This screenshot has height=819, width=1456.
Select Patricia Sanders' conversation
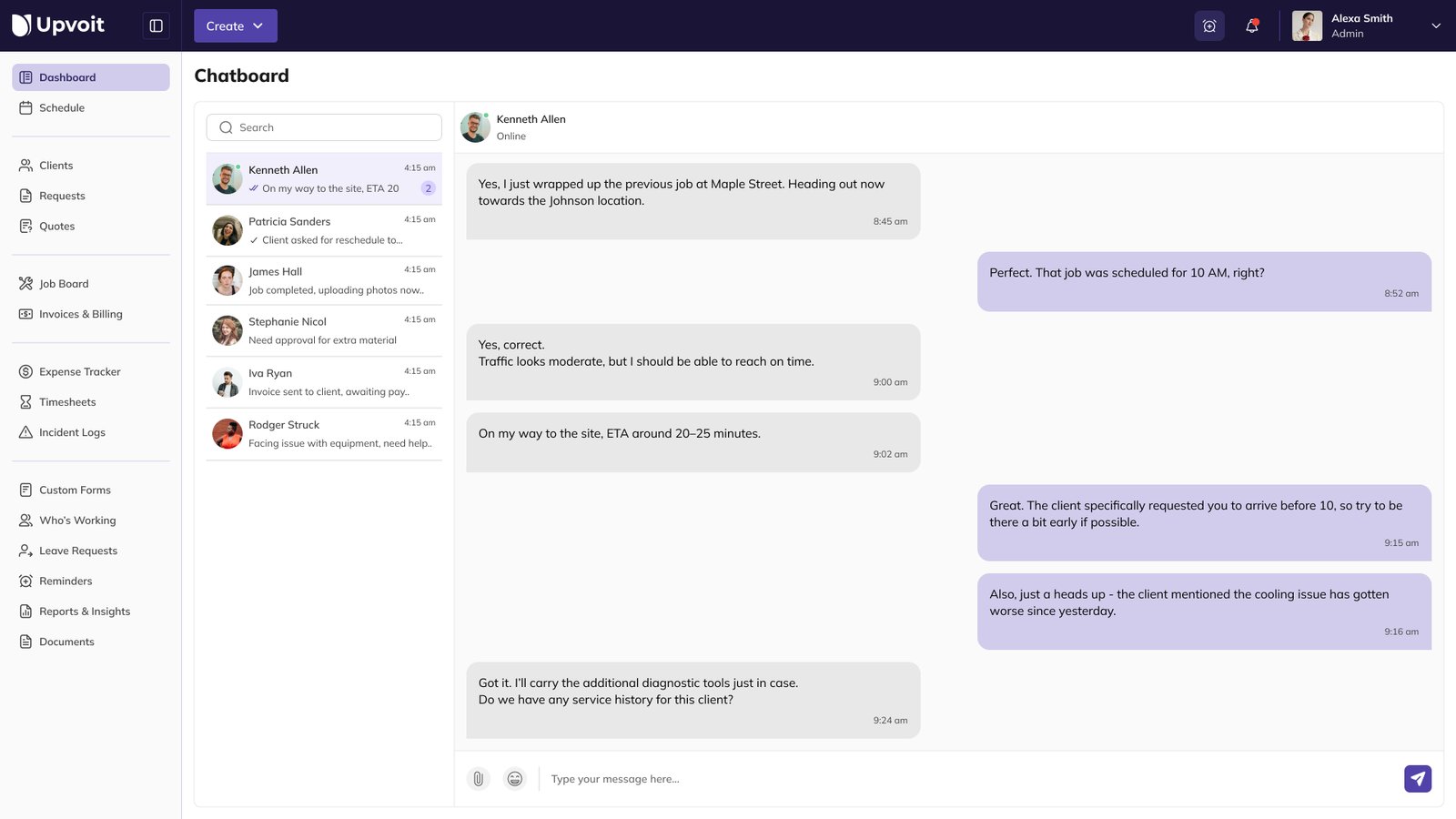click(323, 229)
